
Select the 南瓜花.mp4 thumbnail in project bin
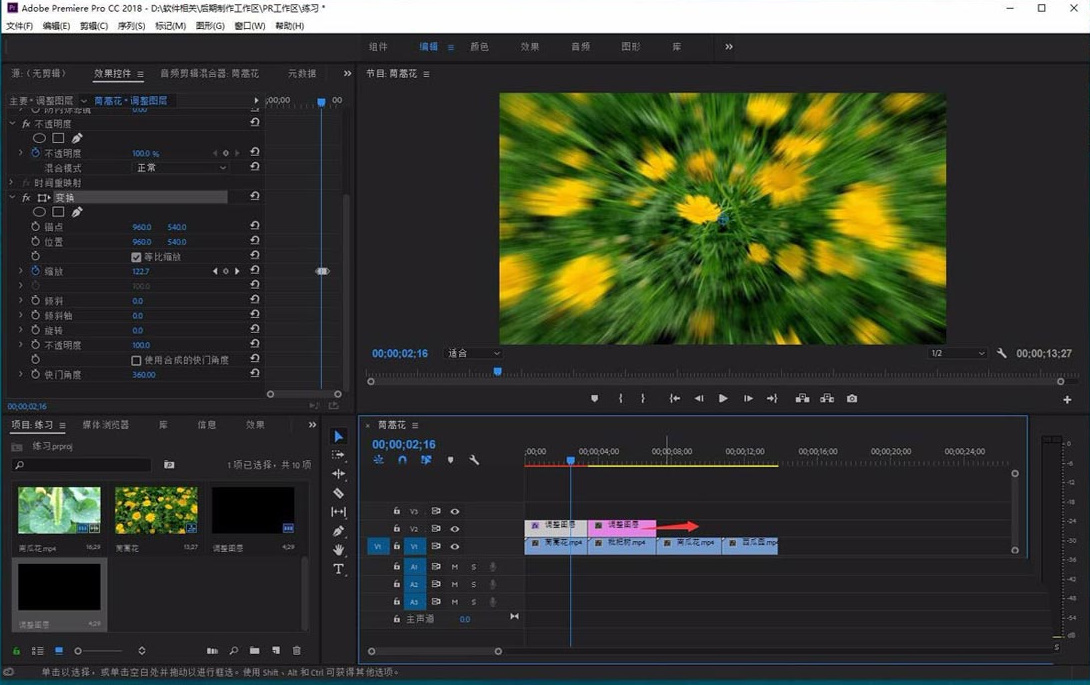pyautogui.click(x=59, y=510)
